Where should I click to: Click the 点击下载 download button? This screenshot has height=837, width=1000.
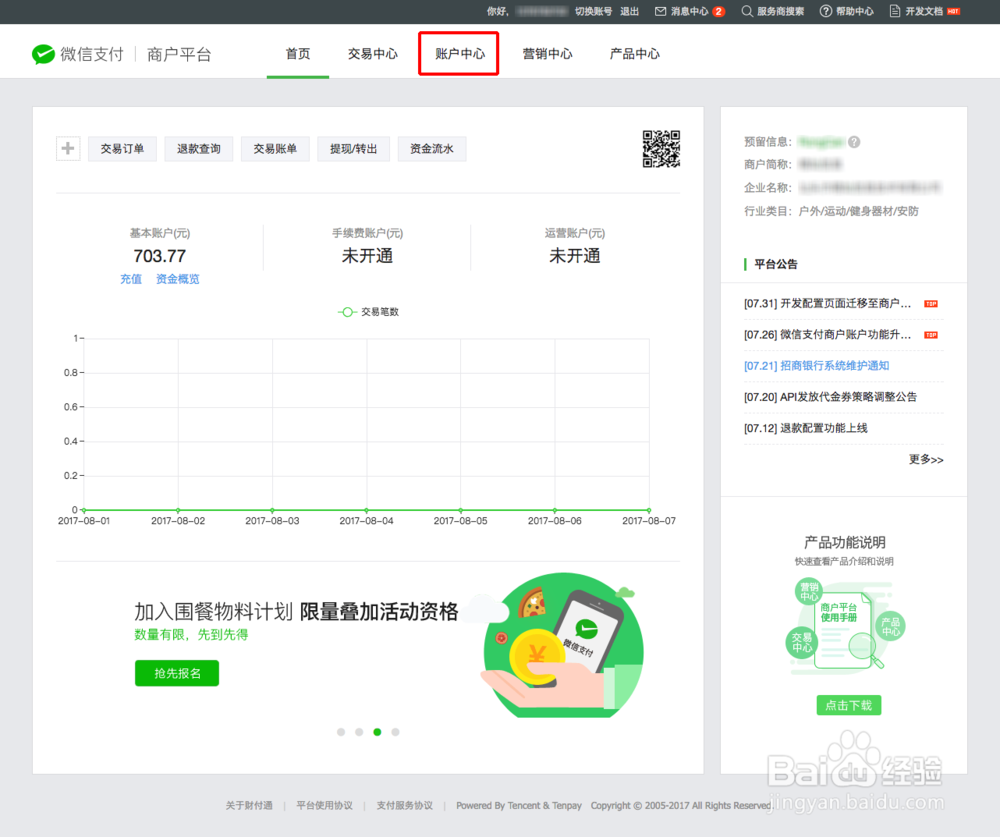coord(848,705)
